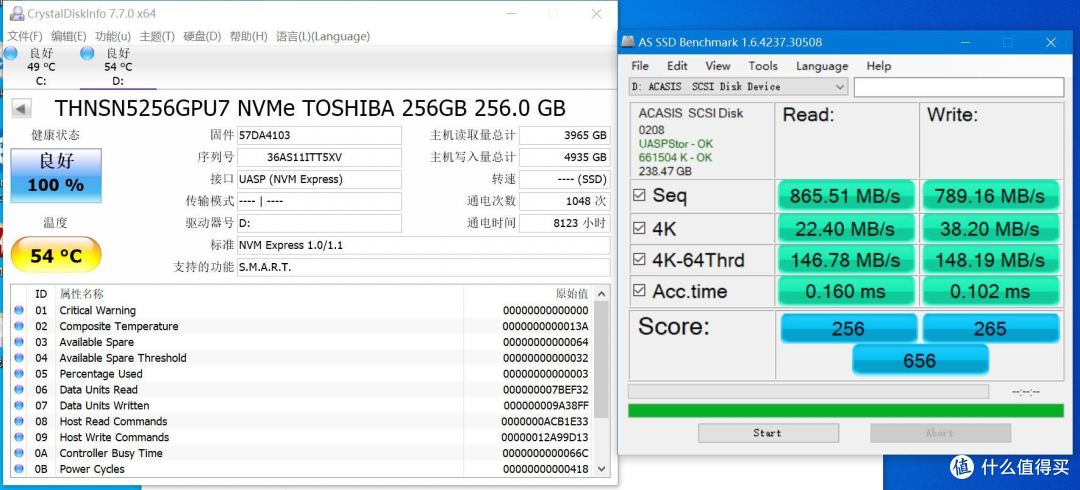Click the empty field beside drive dropdown
Screen dimensions: 1080x490
click(959, 87)
